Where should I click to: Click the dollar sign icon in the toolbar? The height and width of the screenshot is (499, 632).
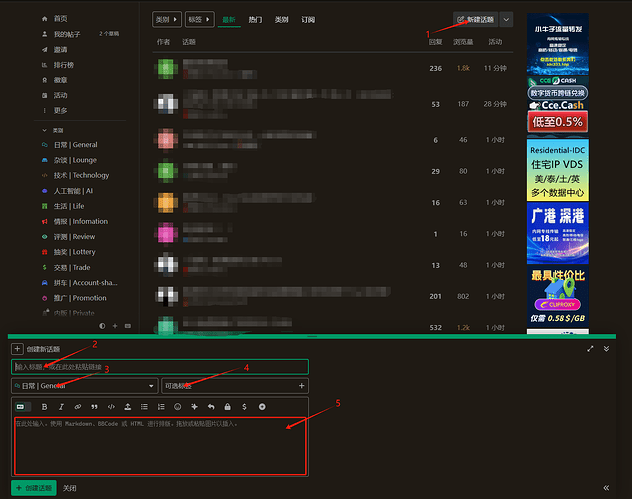point(244,407)
